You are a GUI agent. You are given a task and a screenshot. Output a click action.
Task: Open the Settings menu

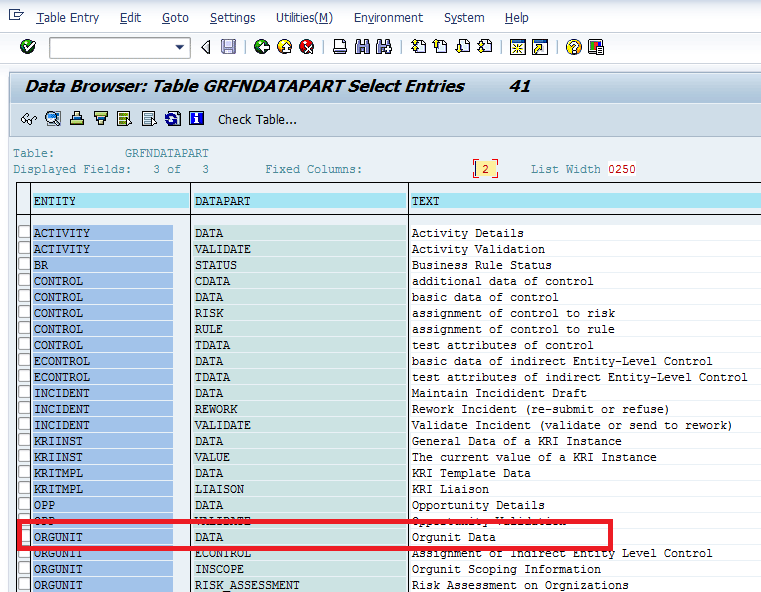(x=232, y=18)
